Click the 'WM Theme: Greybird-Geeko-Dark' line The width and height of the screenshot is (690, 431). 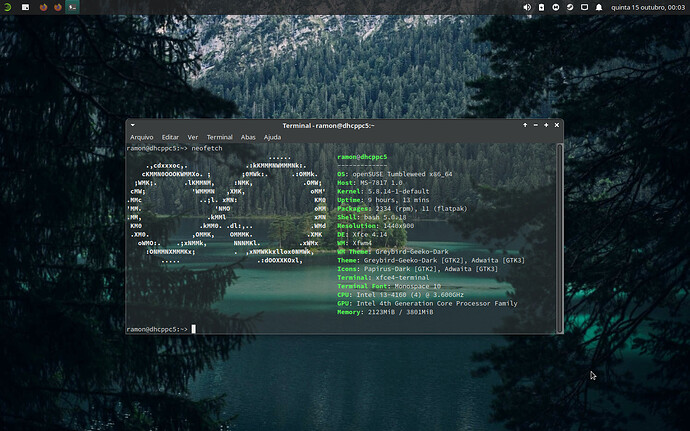point(393,252)
